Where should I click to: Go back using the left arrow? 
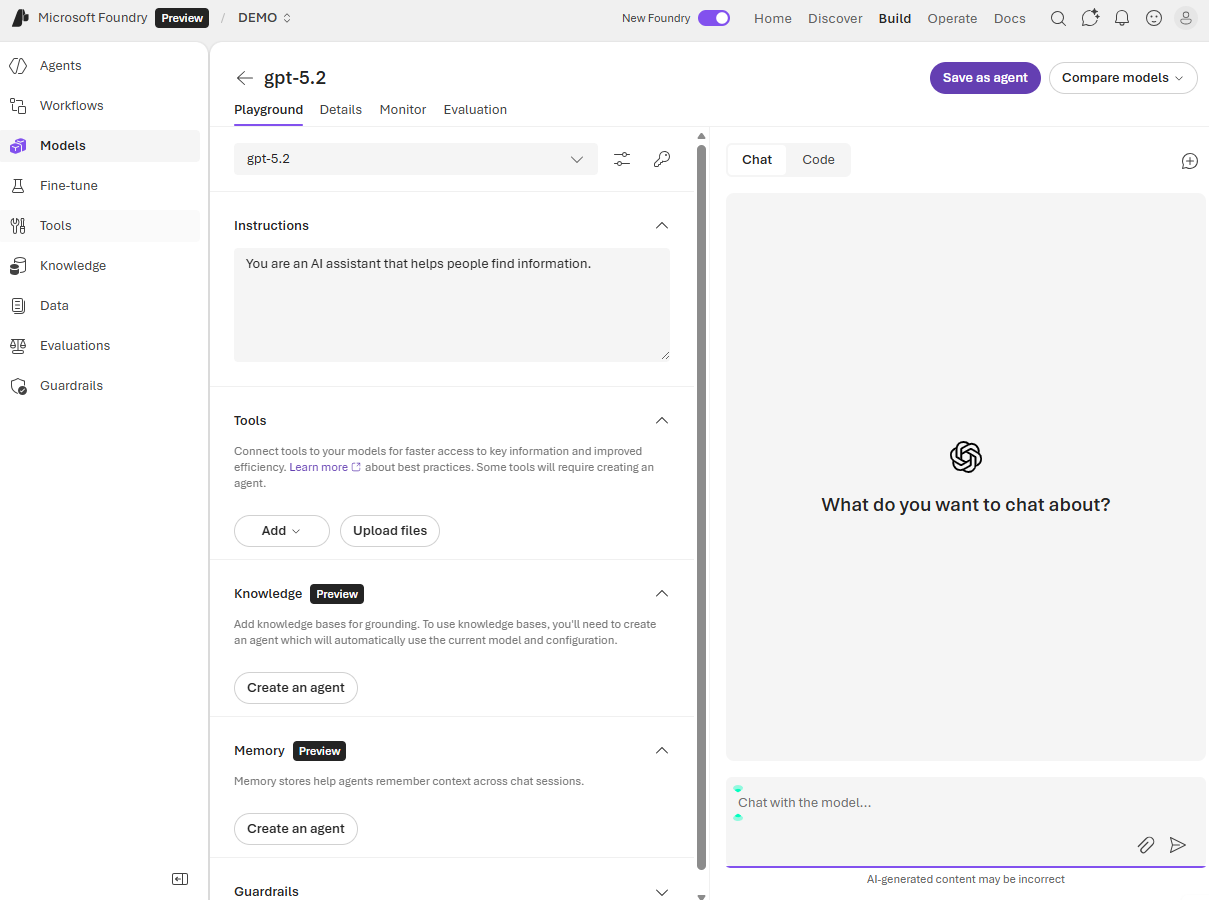[245, 78]
